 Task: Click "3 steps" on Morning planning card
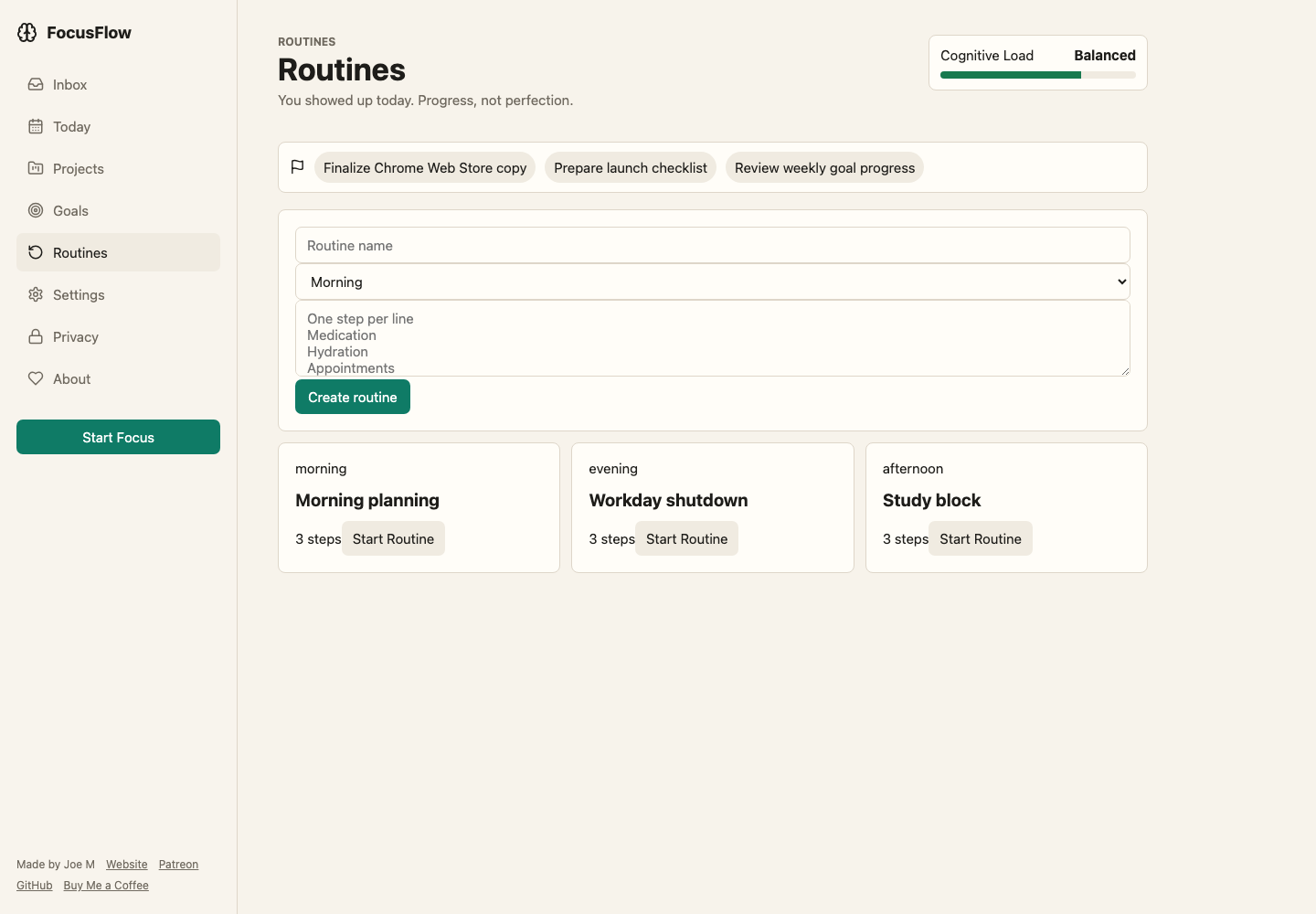[x=318, y=539]
